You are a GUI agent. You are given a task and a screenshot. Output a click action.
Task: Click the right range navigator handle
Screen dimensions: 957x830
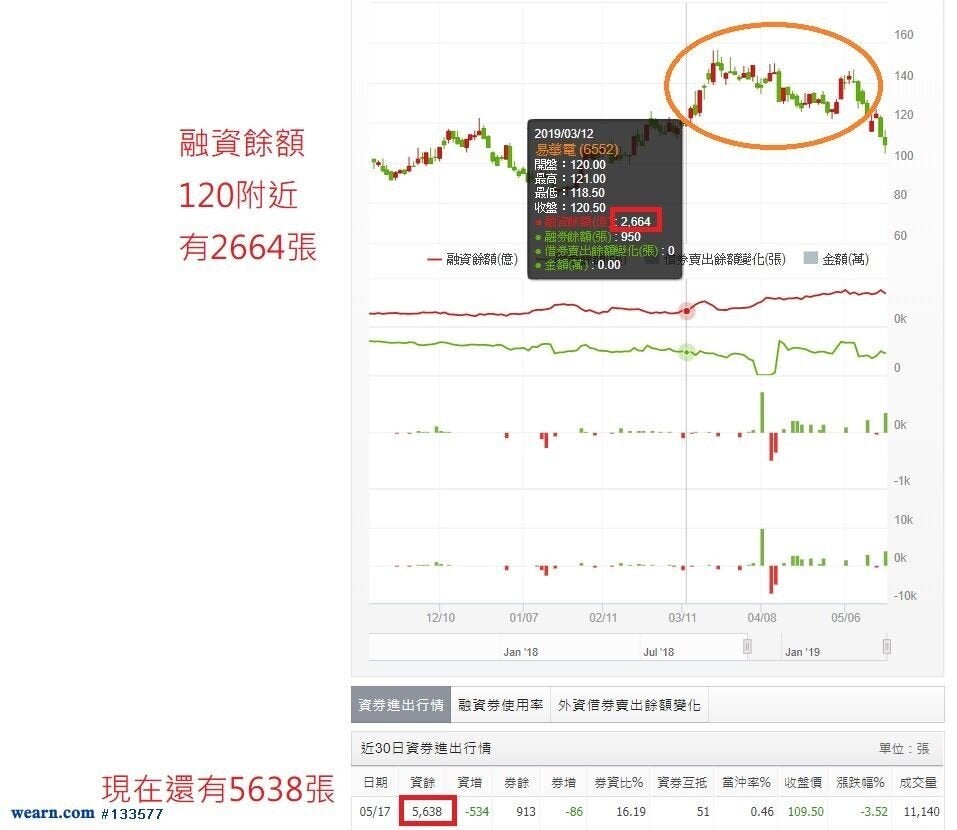[x=887, y=646]
